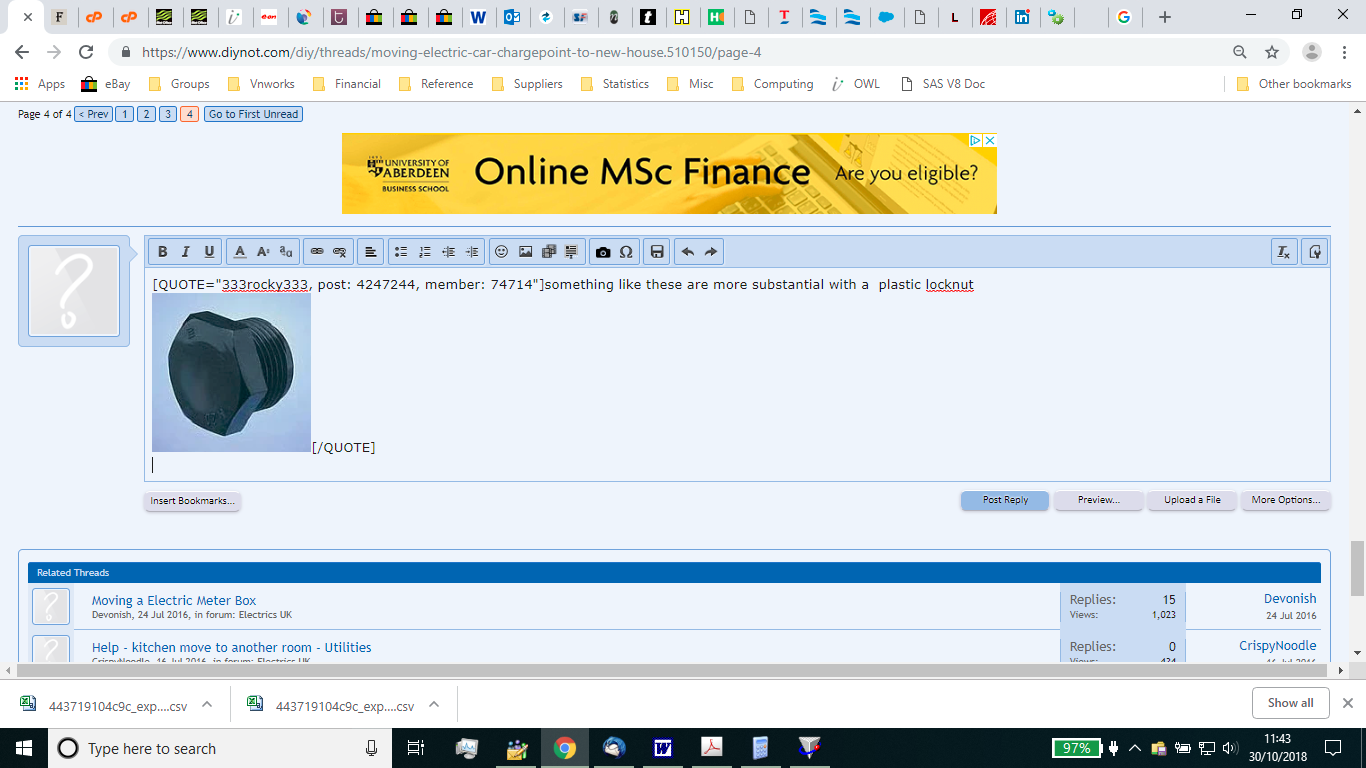Image resolution: width=1366 pixels, height=768 pixels.
Task: Open the text color picker
Action: coord(240,252)
